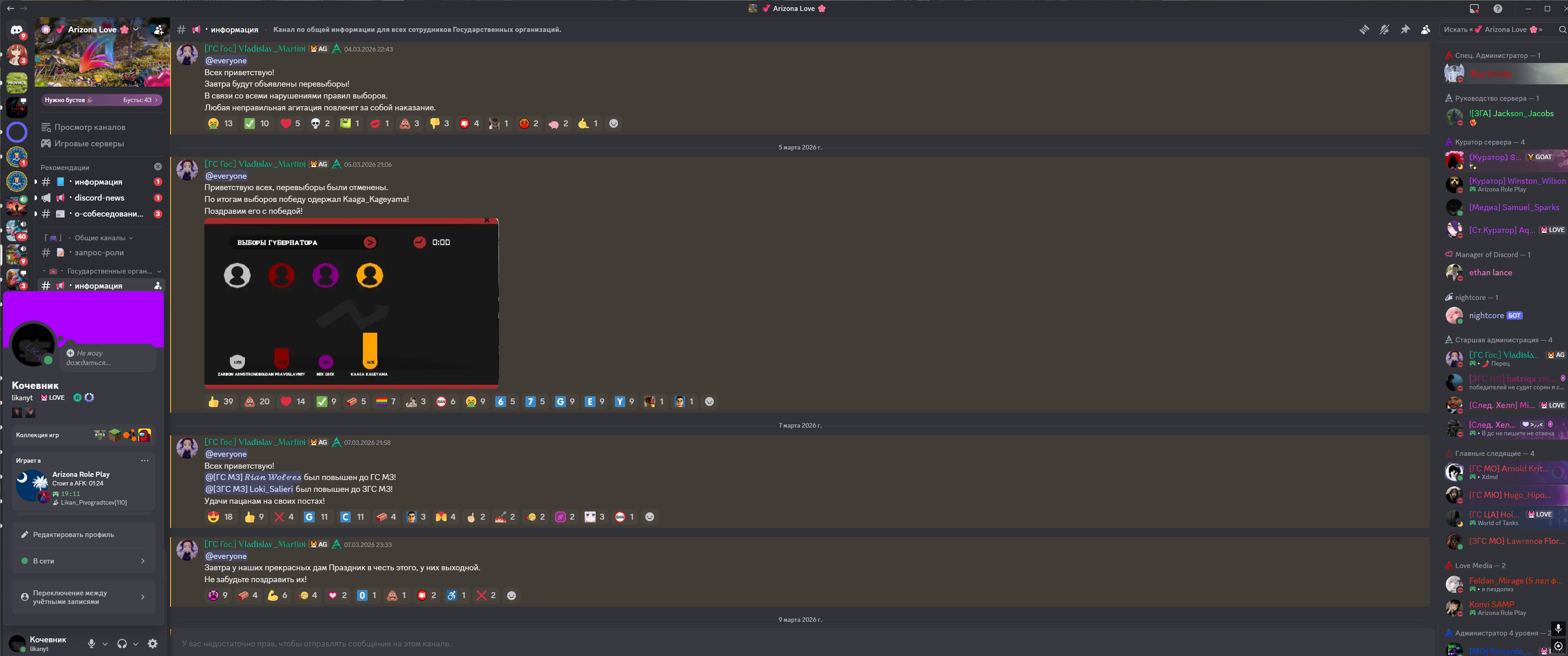Open the discord-news channel
The width and height of the screenshot is (1568, 656).
click(x=99, y=198)
